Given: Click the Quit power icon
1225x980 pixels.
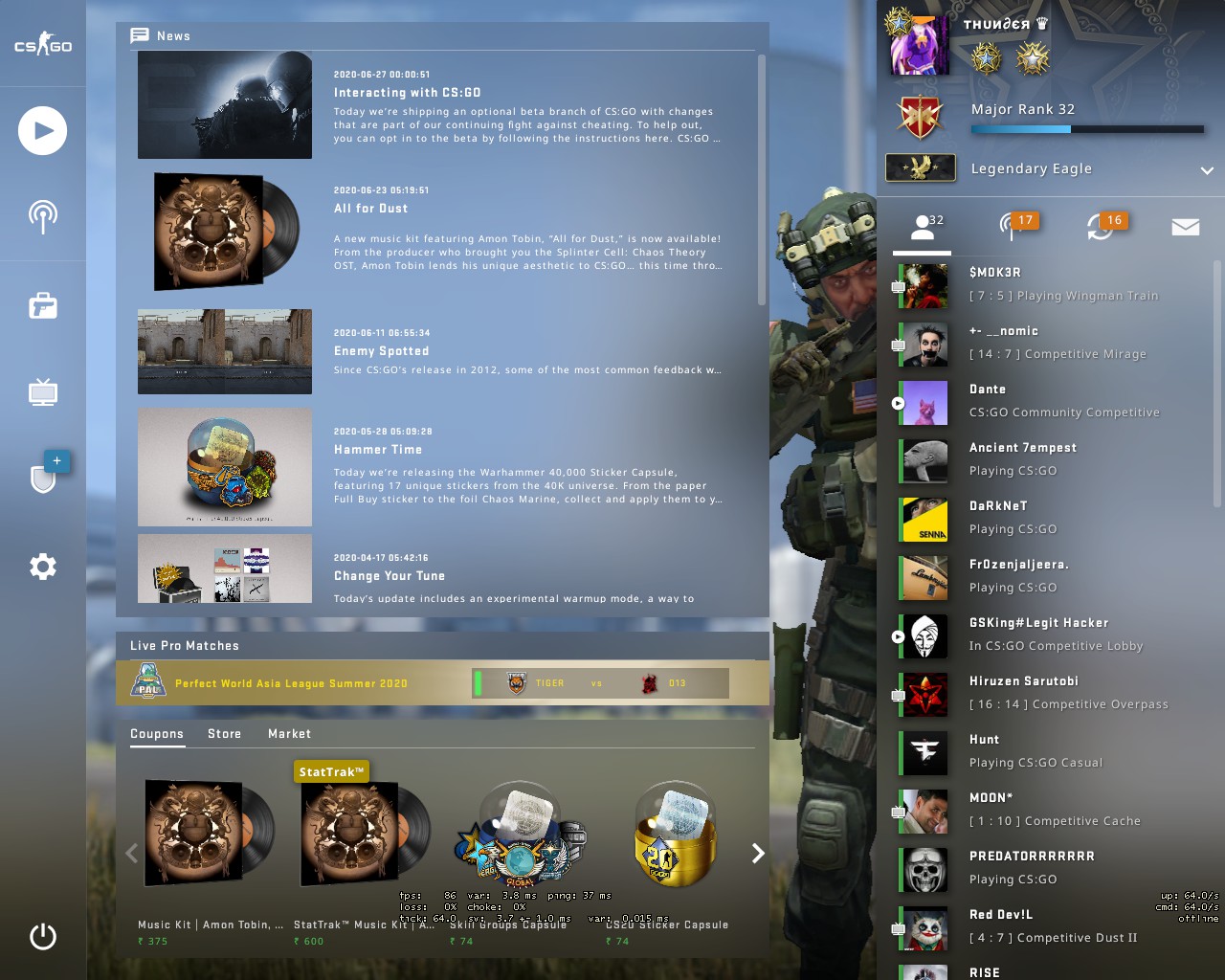Looking at the screenshot, I should coord(43,936).
